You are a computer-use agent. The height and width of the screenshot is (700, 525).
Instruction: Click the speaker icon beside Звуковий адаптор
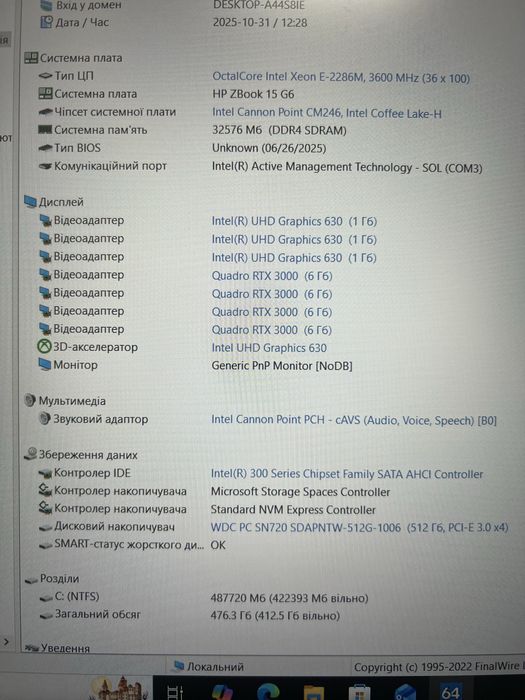tap(45, 419)
